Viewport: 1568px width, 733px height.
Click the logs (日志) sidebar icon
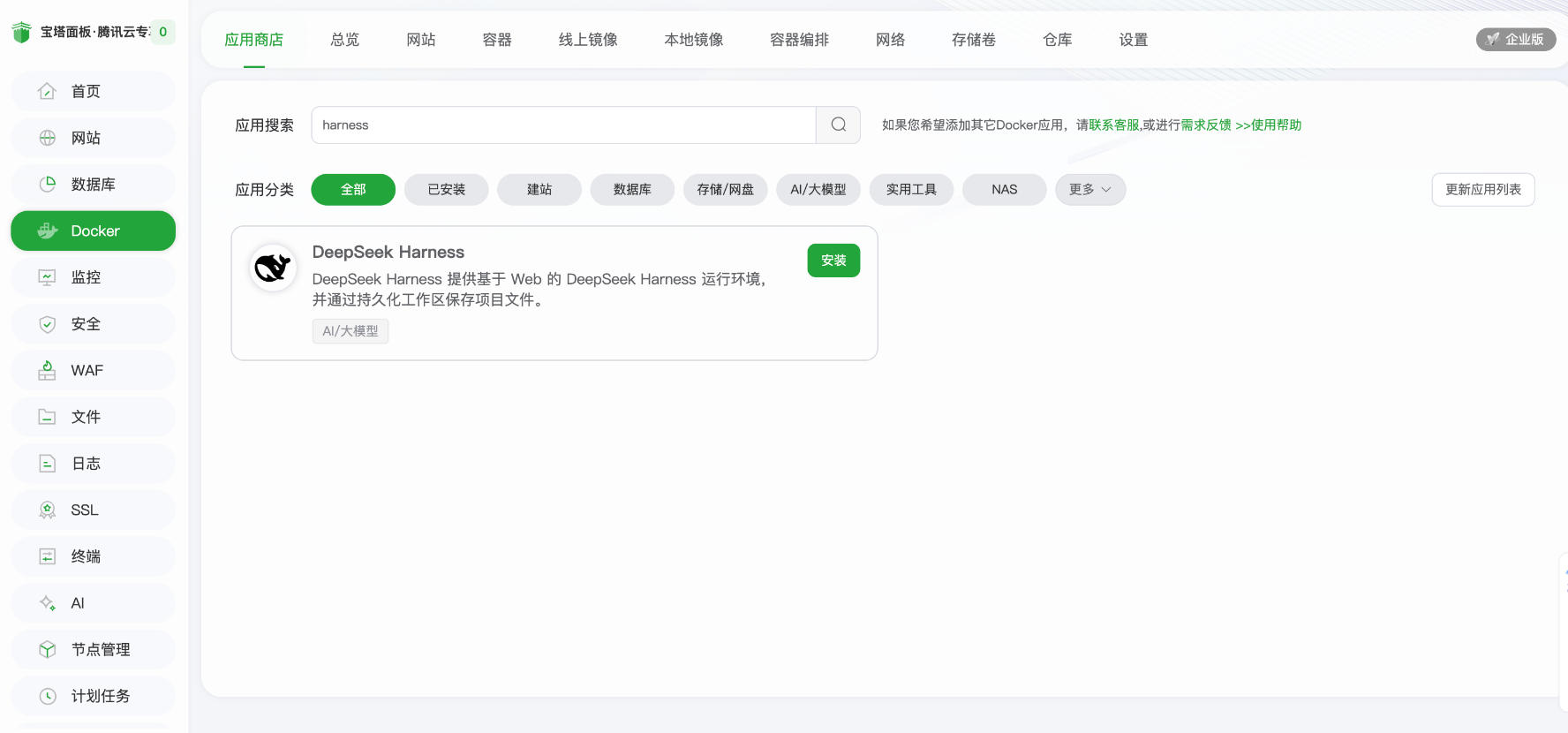tap(48, 464)
